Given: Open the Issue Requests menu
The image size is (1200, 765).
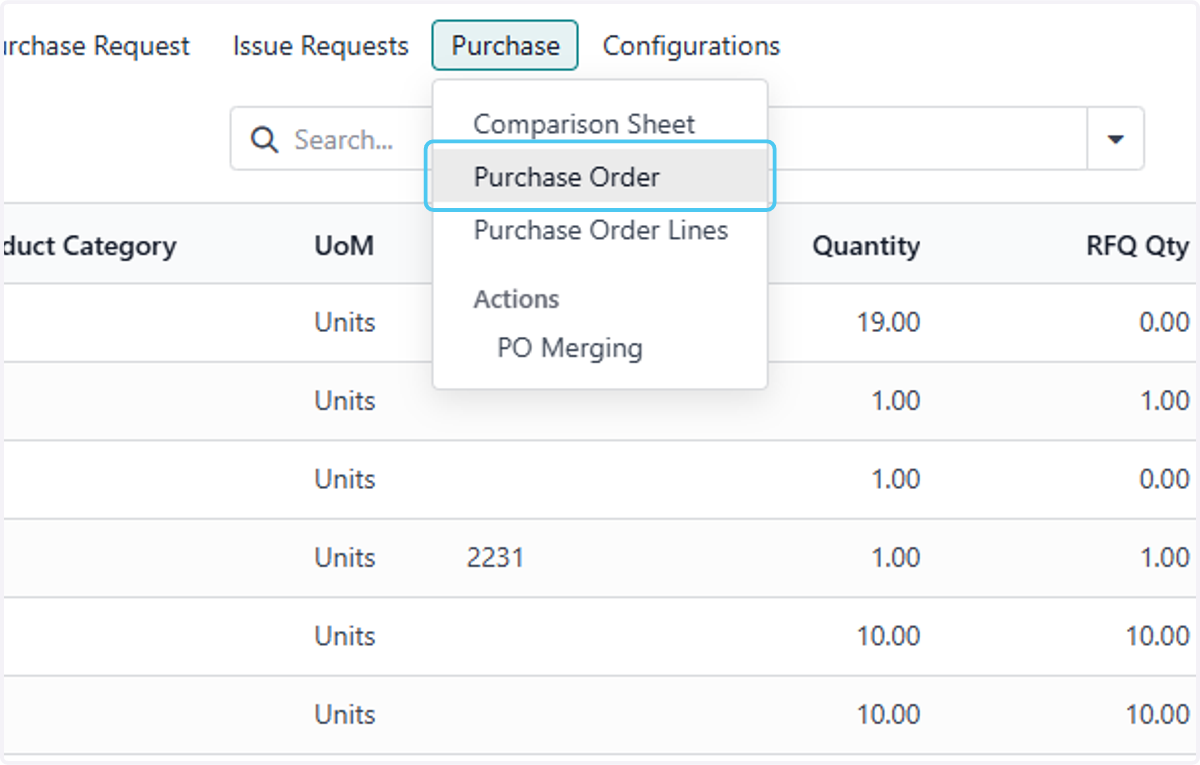Looking at the screenshot, I should 321,46.
